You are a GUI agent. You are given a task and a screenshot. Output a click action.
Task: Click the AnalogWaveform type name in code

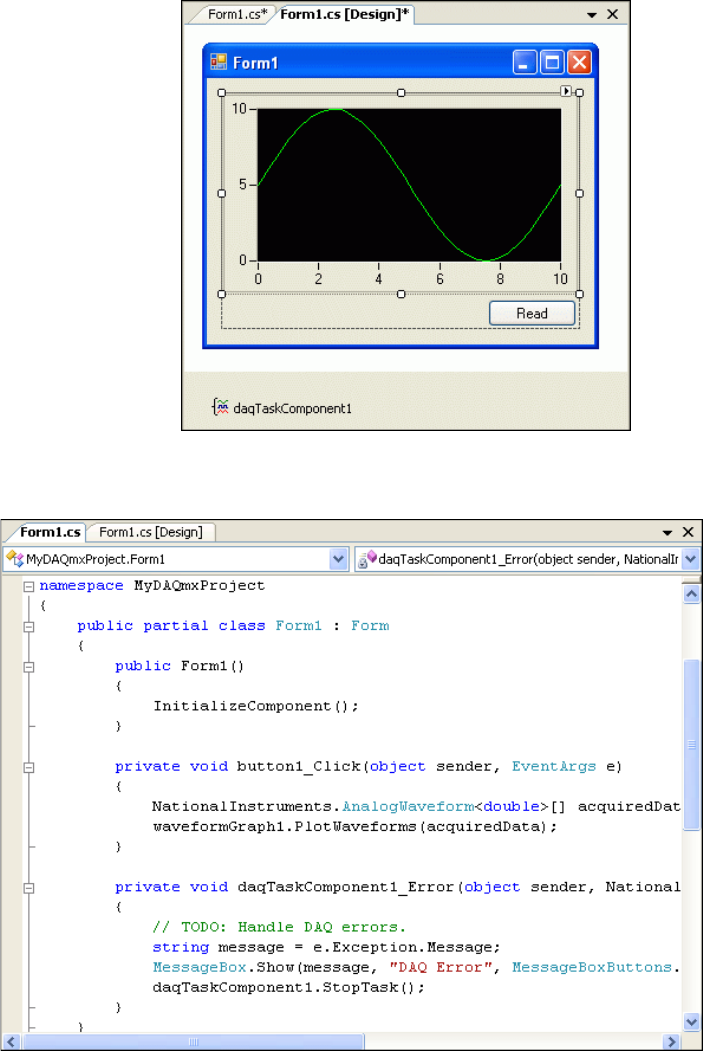pyautogui.click(x=407, y=806)
